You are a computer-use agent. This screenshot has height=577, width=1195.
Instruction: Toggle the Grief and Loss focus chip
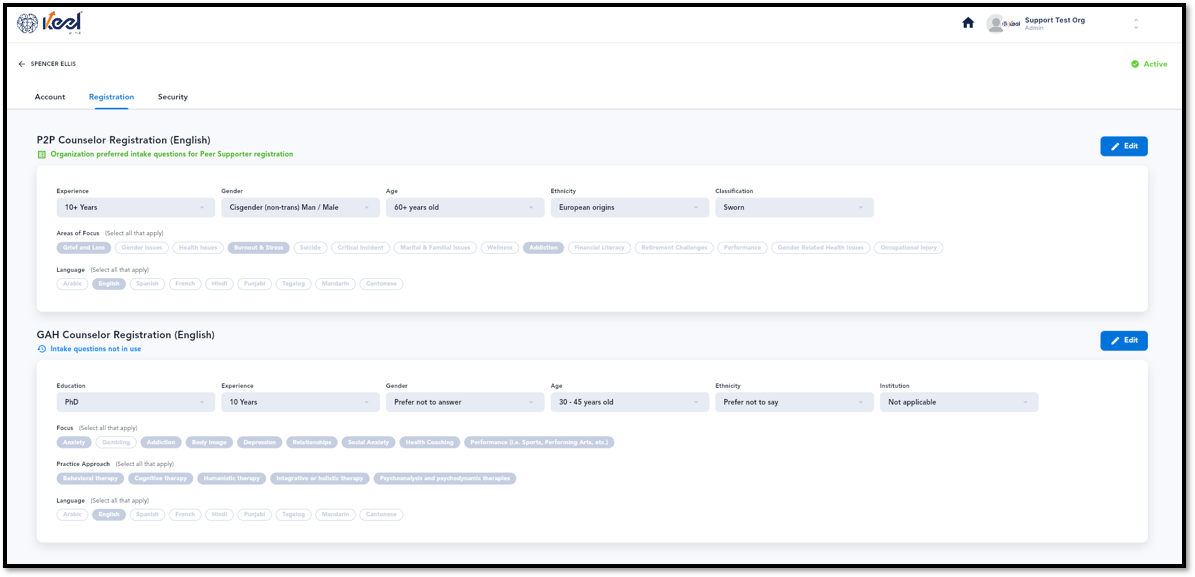pyautogui.click(x=84, y=248)
